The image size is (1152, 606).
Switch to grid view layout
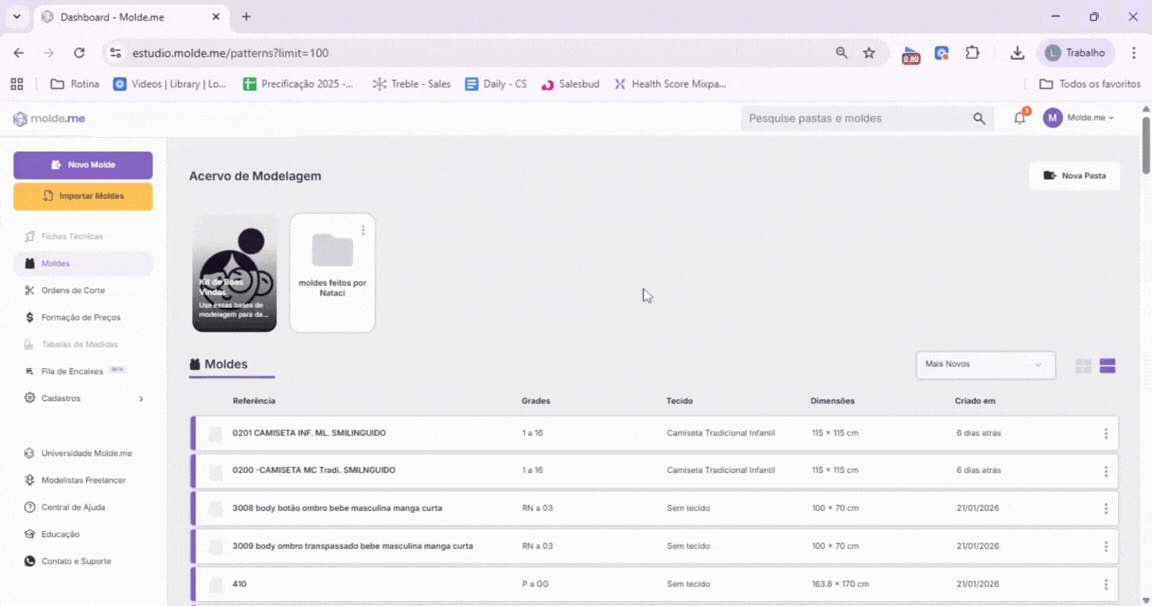tap(1083, 366)
